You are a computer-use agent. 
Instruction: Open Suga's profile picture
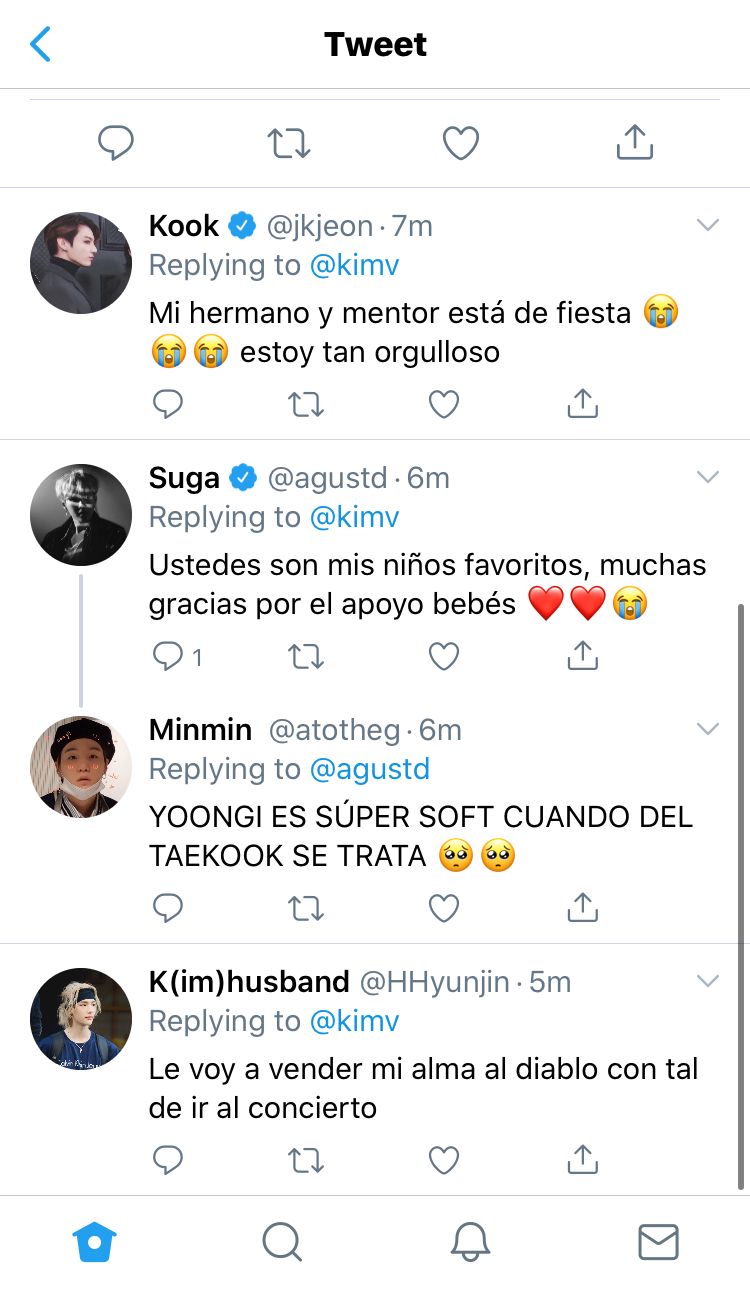point(81,514)
